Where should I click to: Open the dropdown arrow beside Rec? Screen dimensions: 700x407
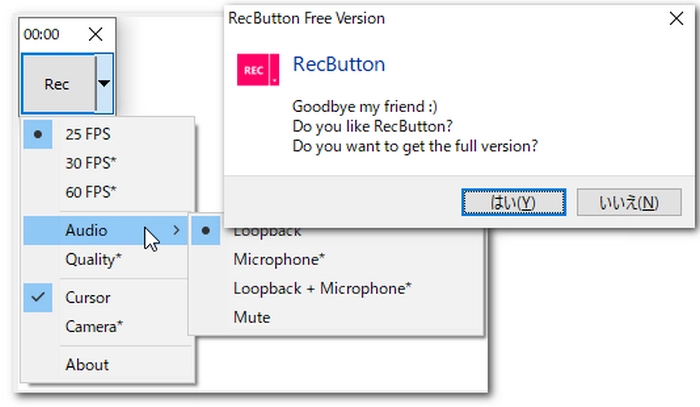pyautogui.click(x=104, y=84)
